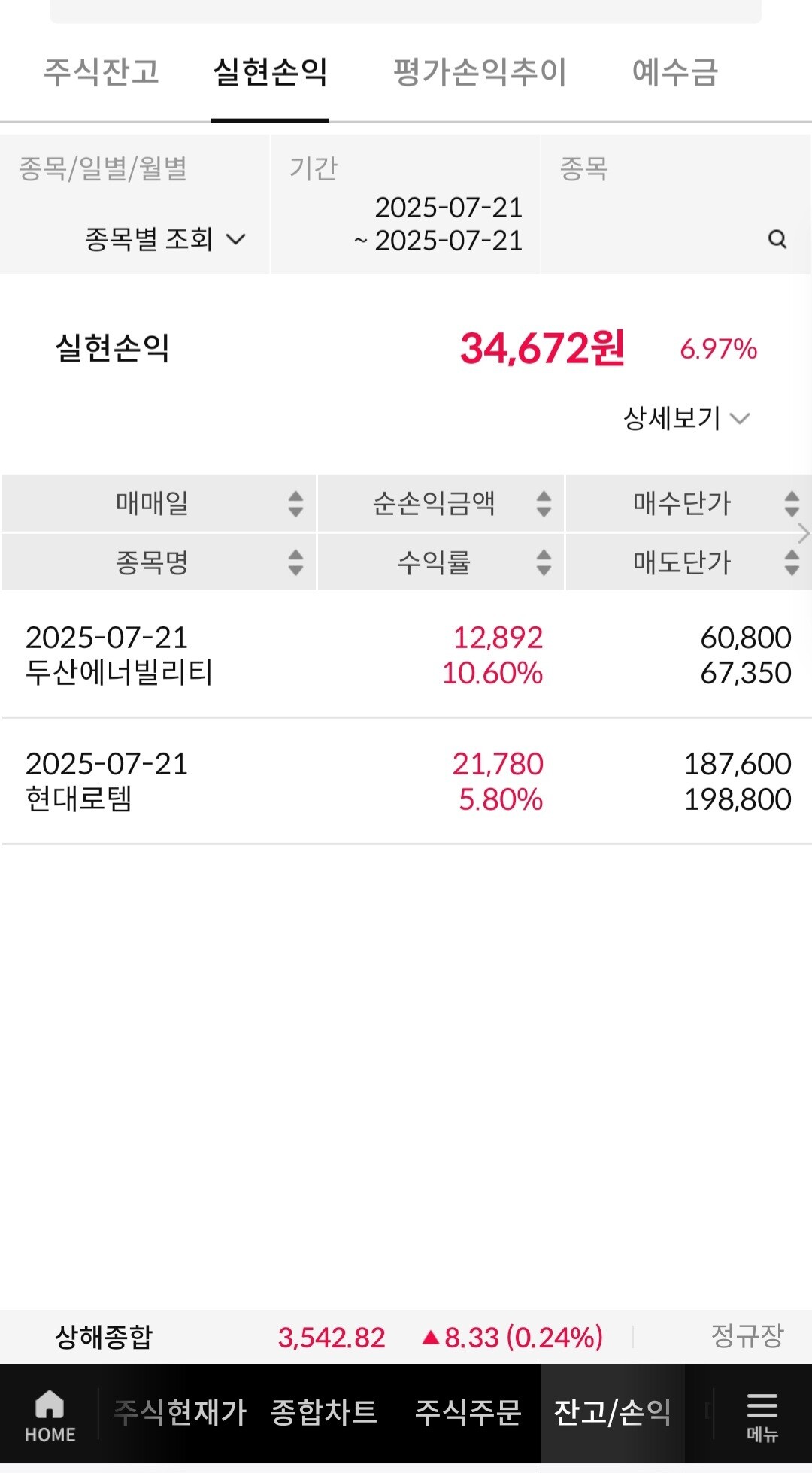Switch to 주식잔고 tab

(x=101, y=72)
